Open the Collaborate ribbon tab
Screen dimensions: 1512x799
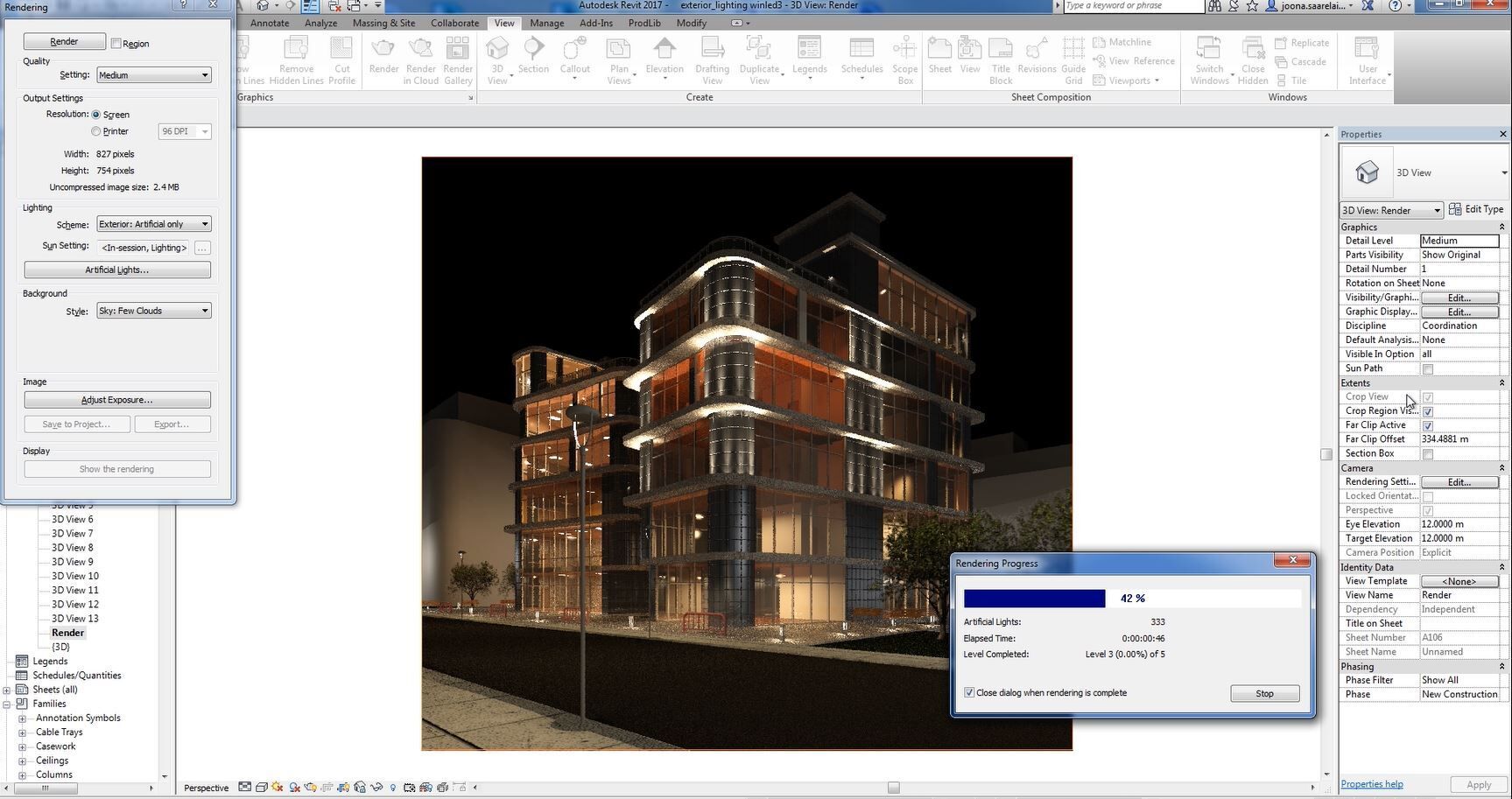click(x=454, y=23)
